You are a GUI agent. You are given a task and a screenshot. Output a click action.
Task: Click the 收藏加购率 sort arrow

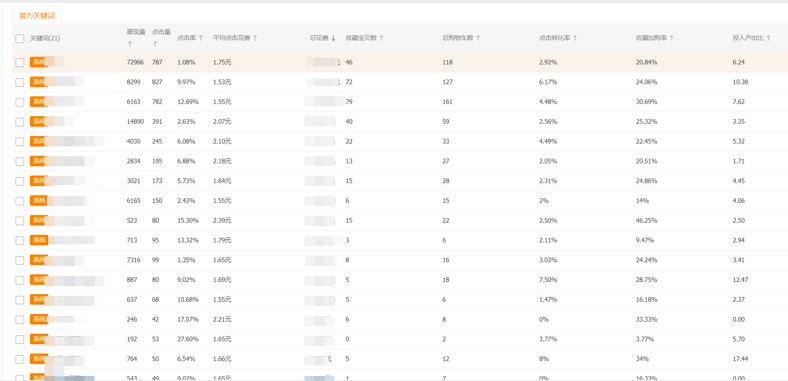click(x=671, y=38)
